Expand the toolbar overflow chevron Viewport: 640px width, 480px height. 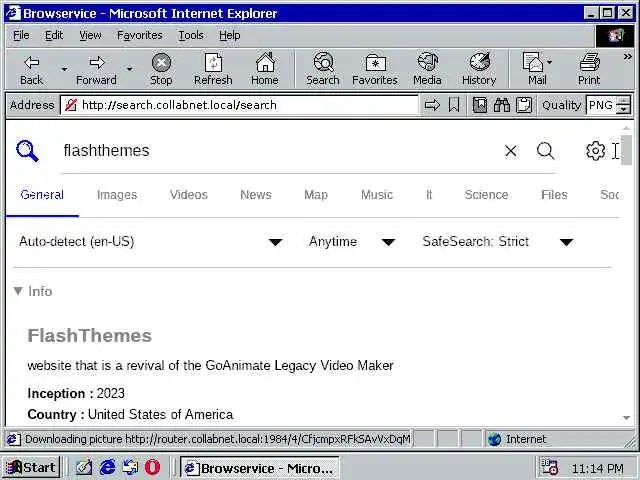tap(627, 57)
